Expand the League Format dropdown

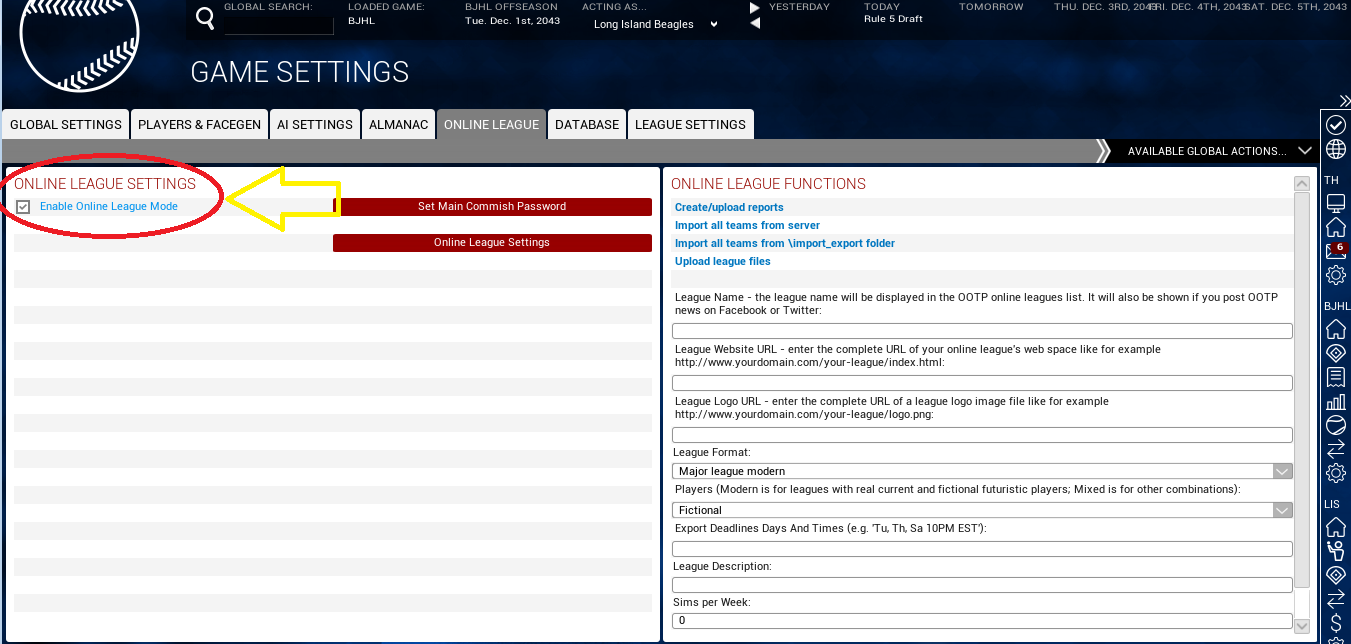(x=1282, y=471)
